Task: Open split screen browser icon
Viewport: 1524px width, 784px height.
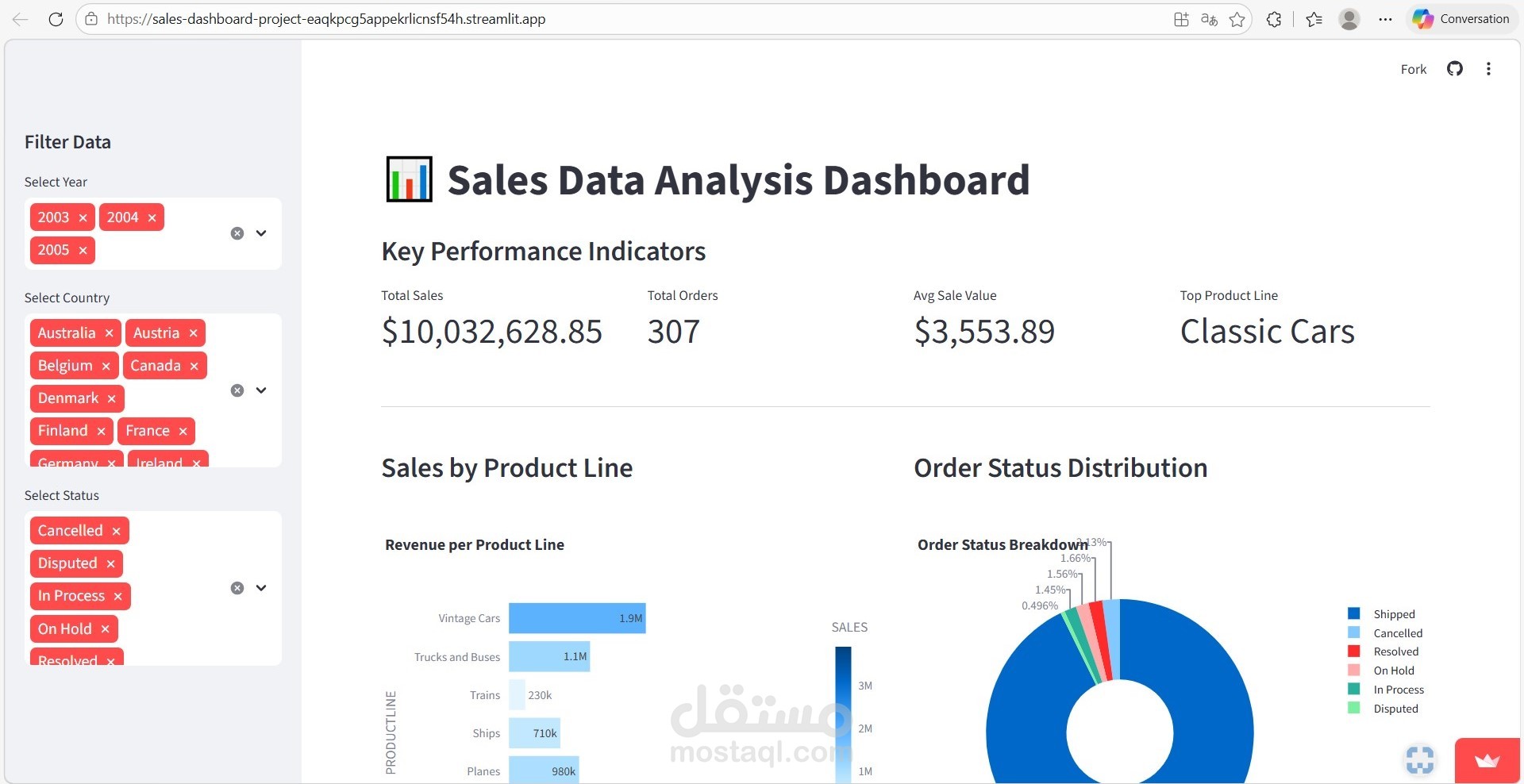Action: click(1181, 19)
